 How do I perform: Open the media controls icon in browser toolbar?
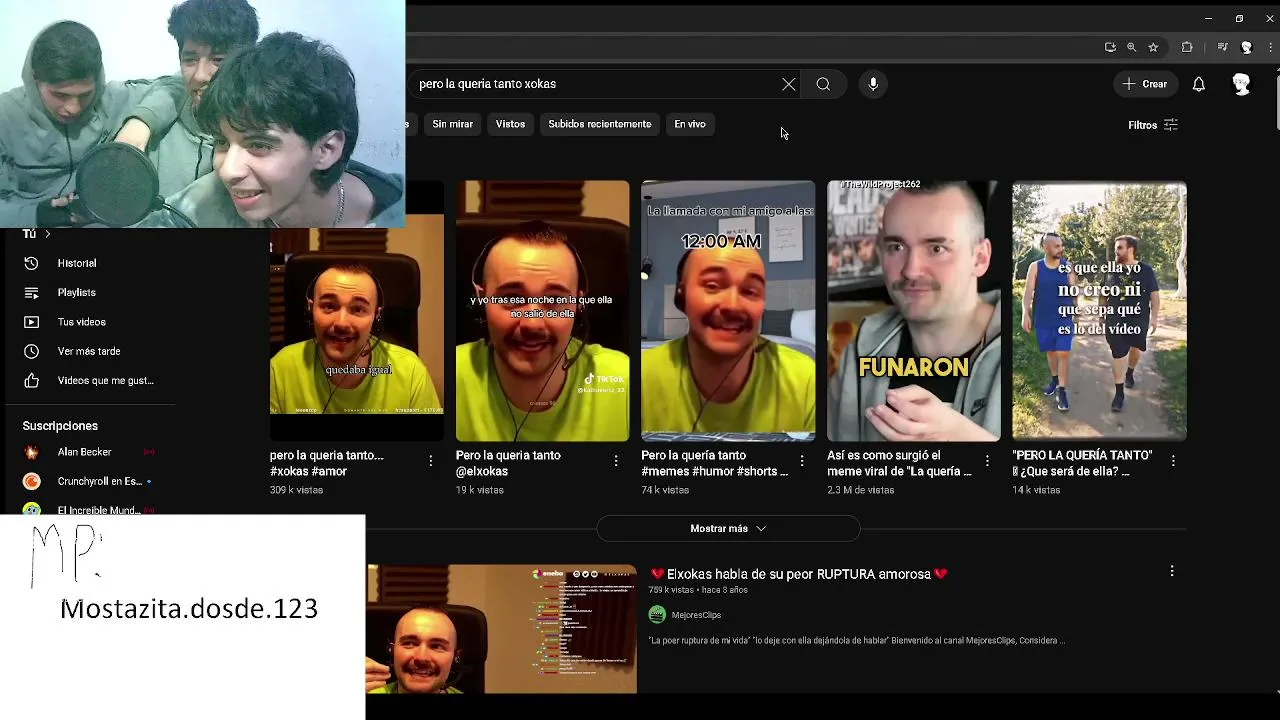(x=1222, y=47)
